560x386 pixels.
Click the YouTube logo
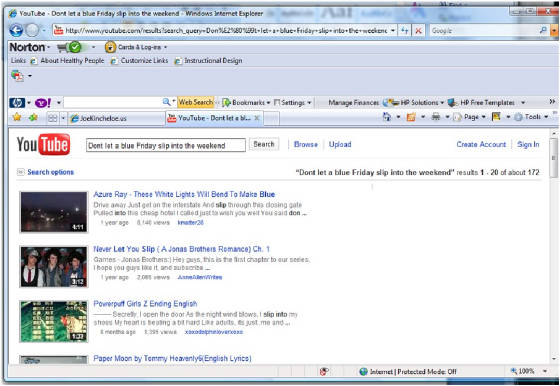43,145
